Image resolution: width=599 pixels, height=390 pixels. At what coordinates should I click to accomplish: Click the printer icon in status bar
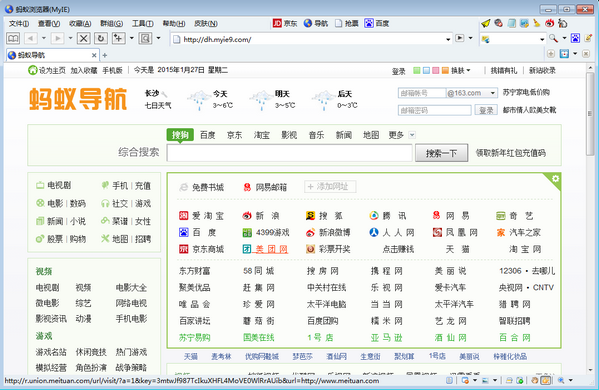[x=509, y=380]
